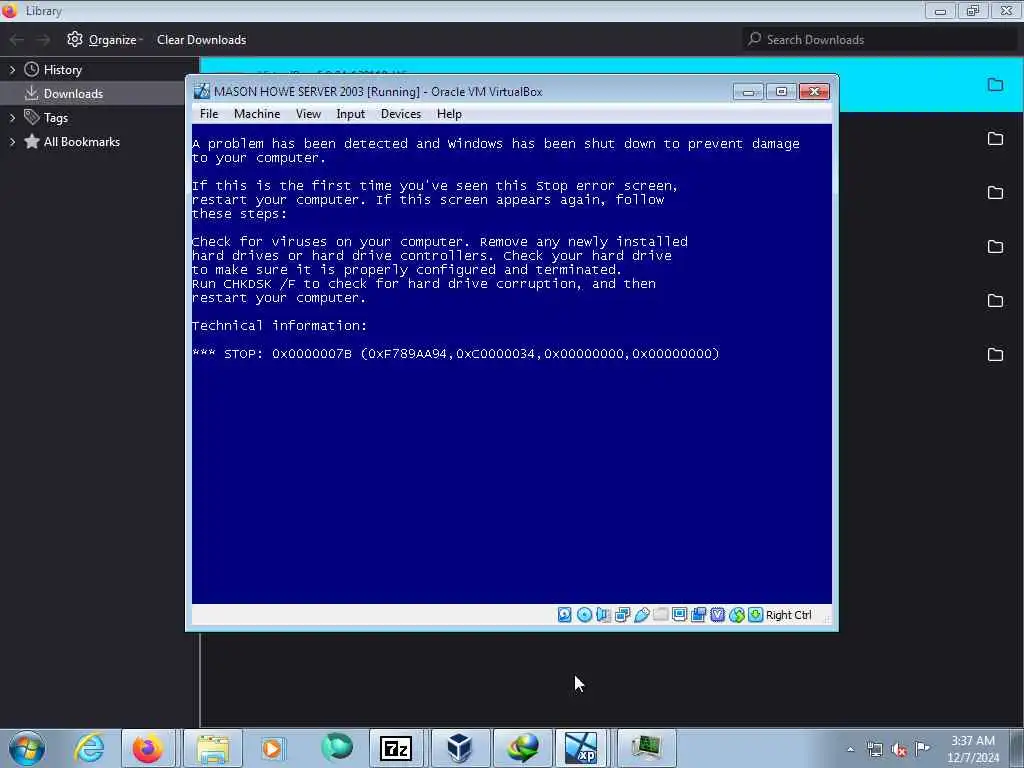1024x768 pixels.
Task: Click the greyed shared folders indicator in VirtualBox status bar
Action: pos(660,615)
